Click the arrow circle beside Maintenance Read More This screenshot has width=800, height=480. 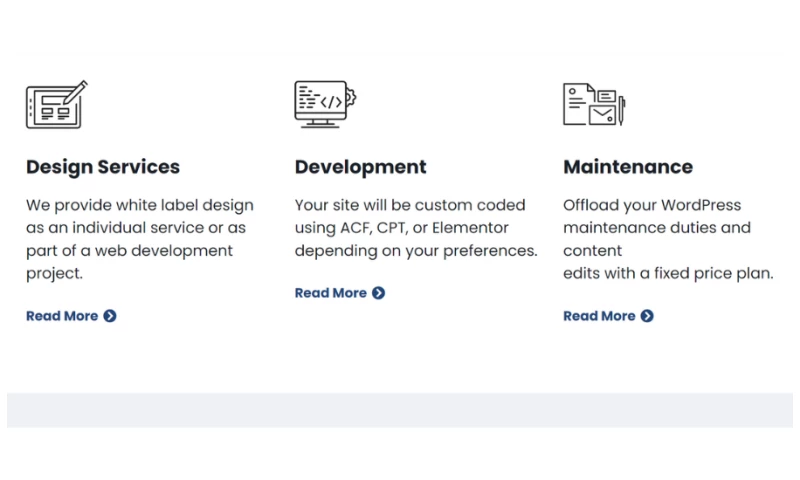pyautogui.click(x=647, y=316)
